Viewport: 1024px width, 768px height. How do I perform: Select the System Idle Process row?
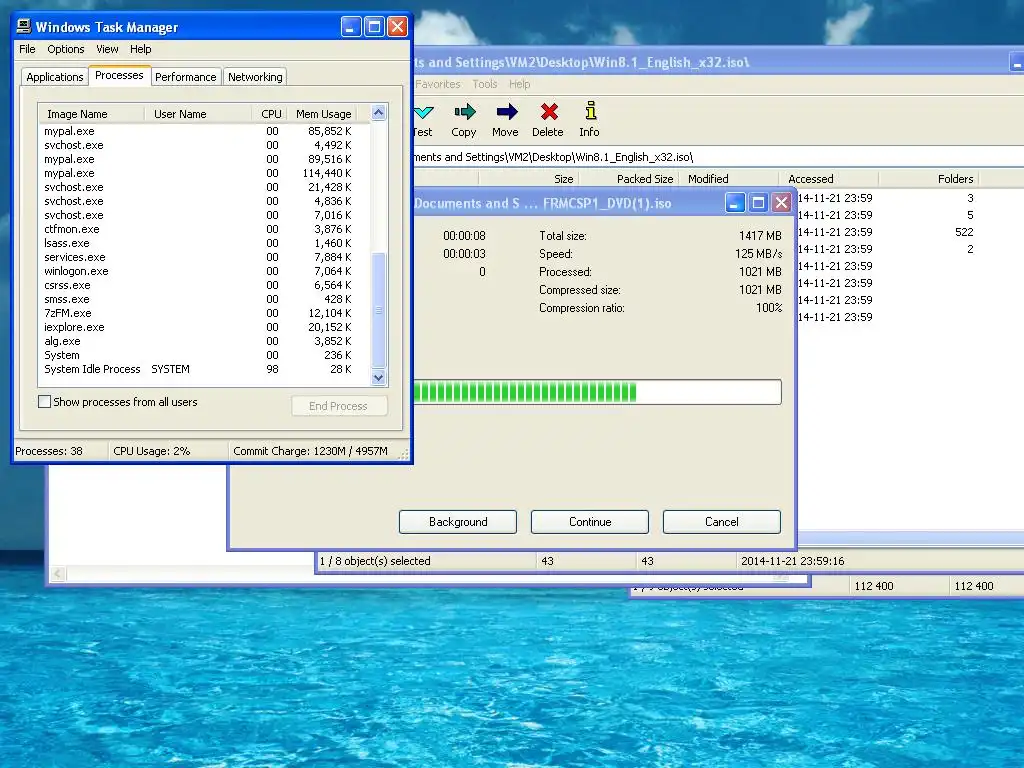pyautogui.click(x=204, y=369)
